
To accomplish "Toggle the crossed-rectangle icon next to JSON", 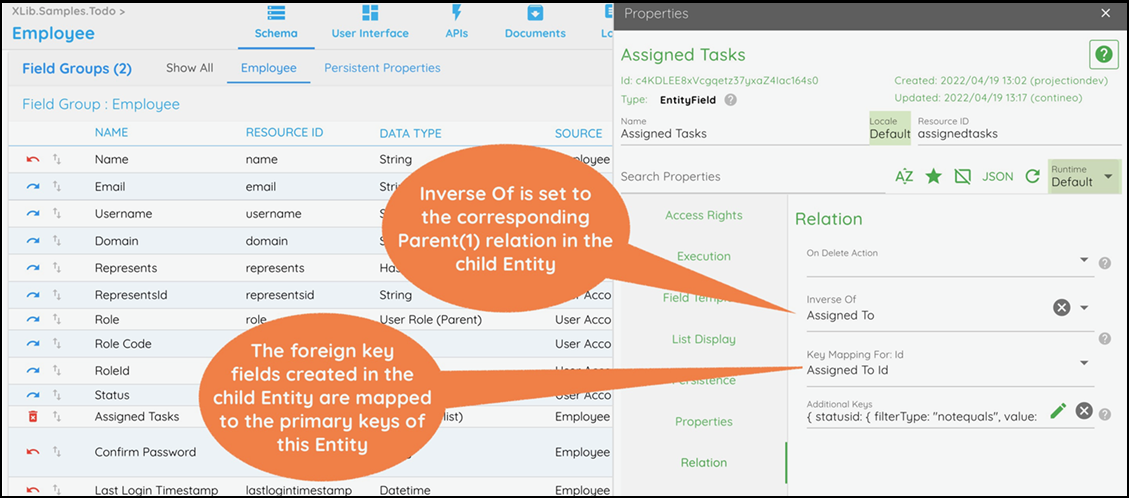I will pyautogui.click(x=963, y=176).
